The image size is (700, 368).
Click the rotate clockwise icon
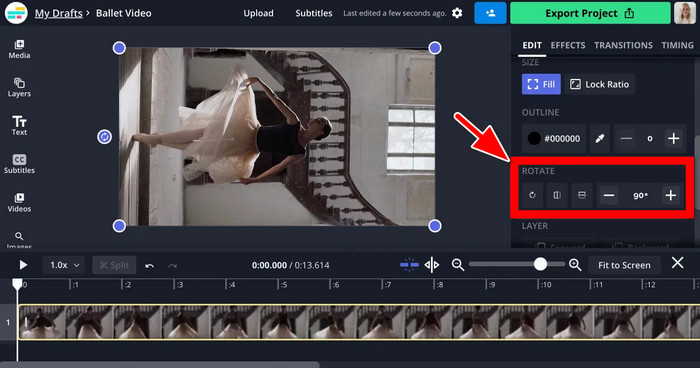(532, 195)
